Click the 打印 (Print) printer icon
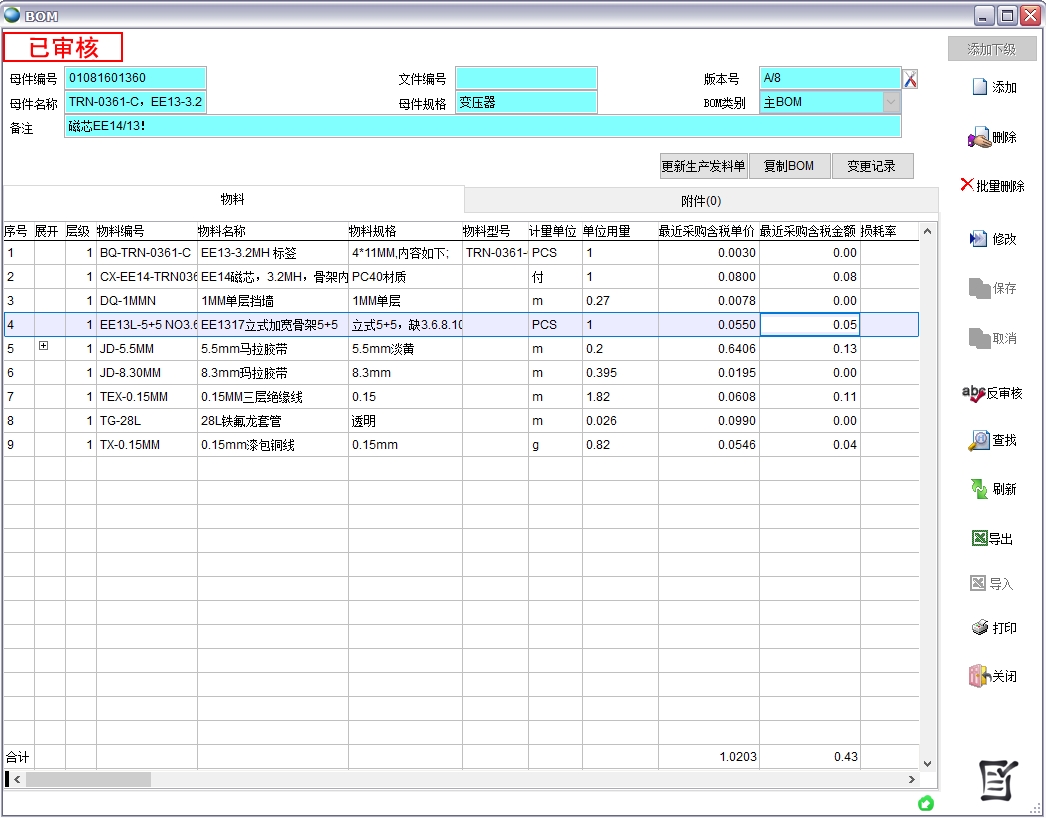 pos(979,628)
